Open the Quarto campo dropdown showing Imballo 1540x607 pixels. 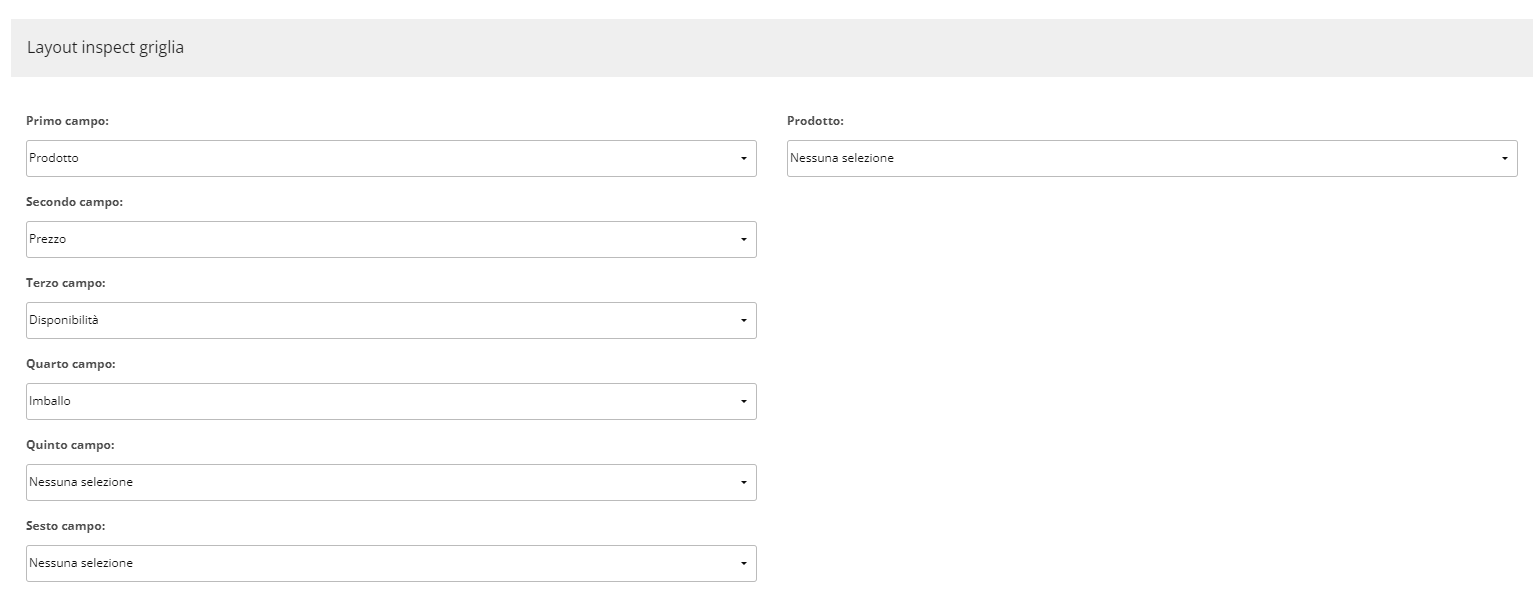pos(391,401)
